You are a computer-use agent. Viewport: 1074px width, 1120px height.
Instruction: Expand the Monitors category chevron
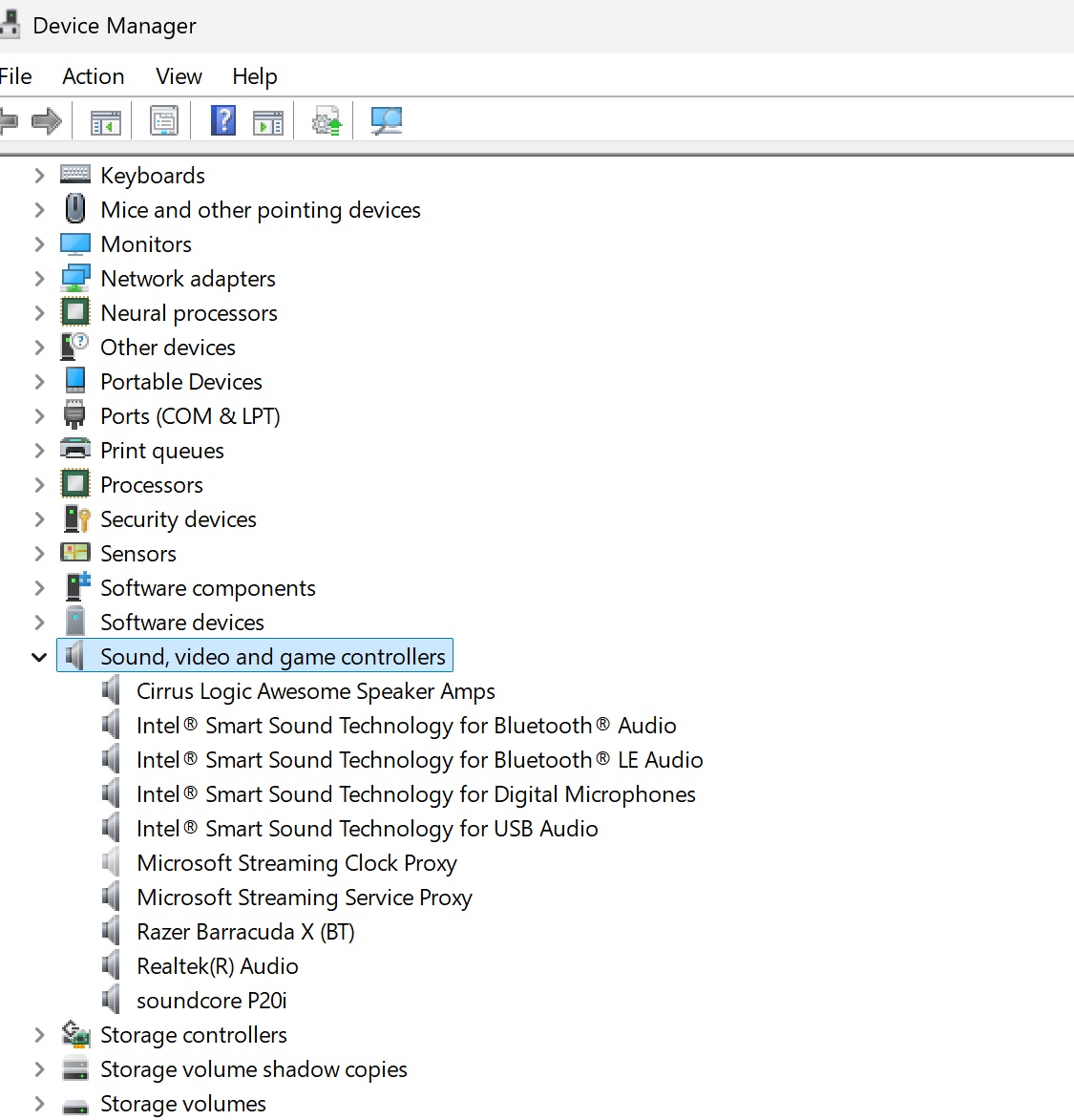point(39,243)
